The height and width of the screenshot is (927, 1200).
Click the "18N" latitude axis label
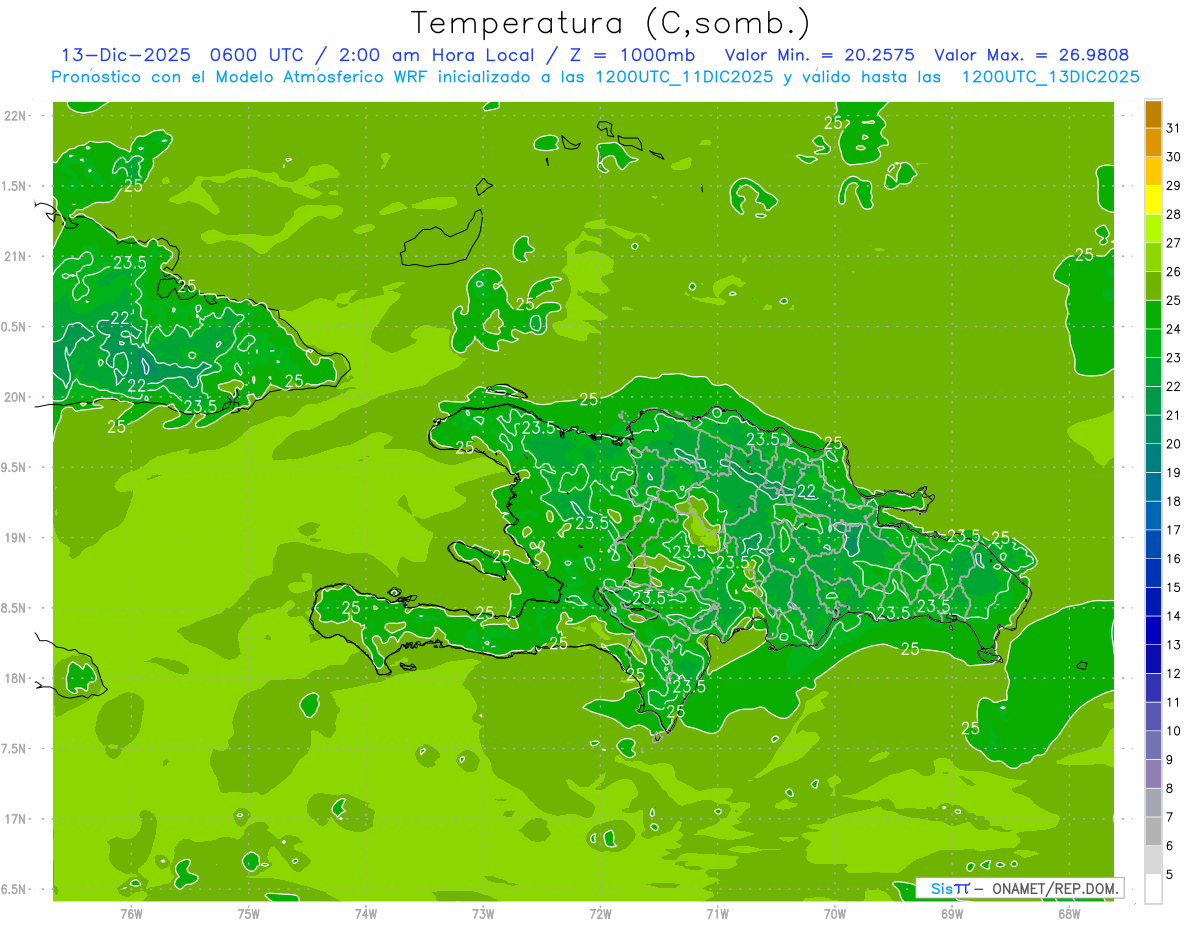(16, 679)
